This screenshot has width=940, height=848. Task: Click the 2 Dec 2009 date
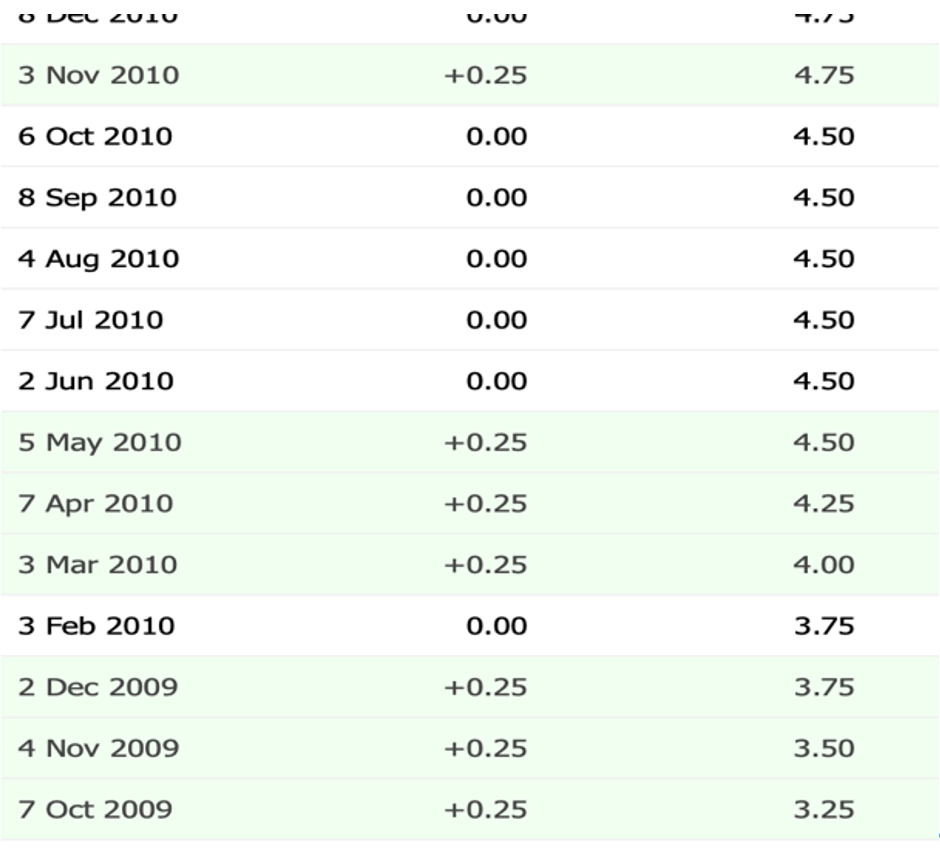tap(97, 687)
